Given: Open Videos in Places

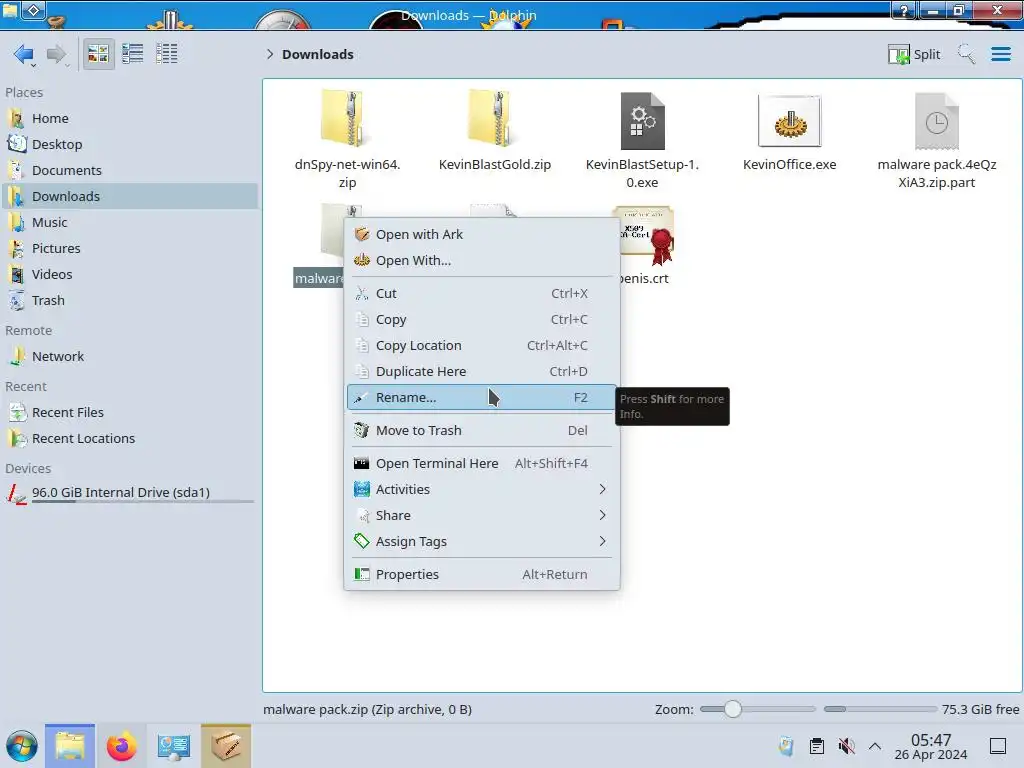Looking at the screenshot, I should coord(129,274).
